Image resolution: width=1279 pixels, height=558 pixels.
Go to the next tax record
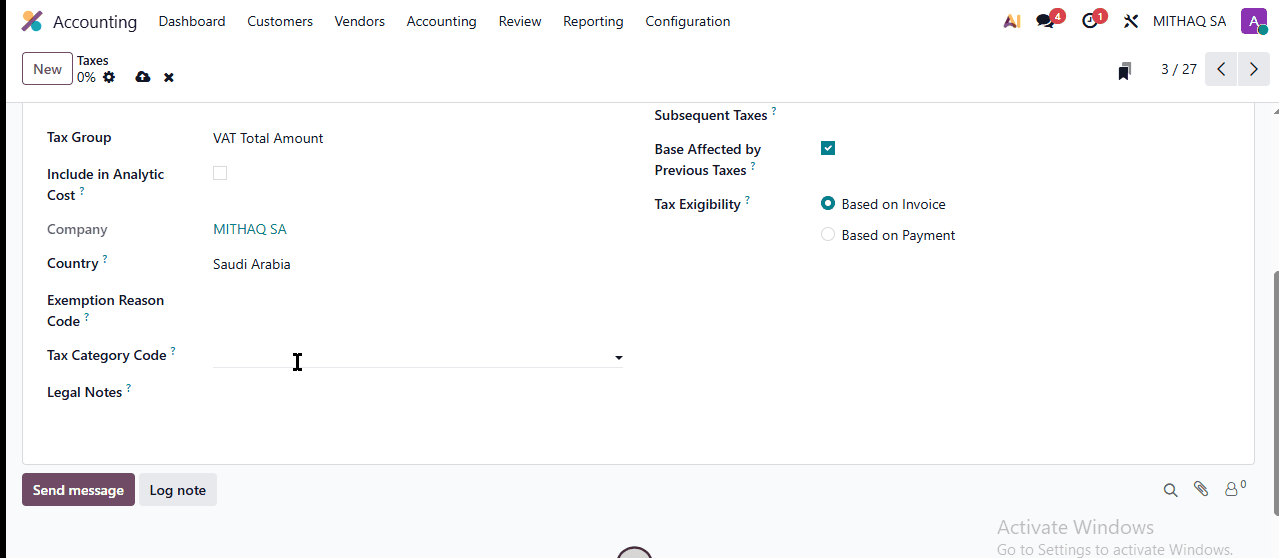click(1253, 70)
